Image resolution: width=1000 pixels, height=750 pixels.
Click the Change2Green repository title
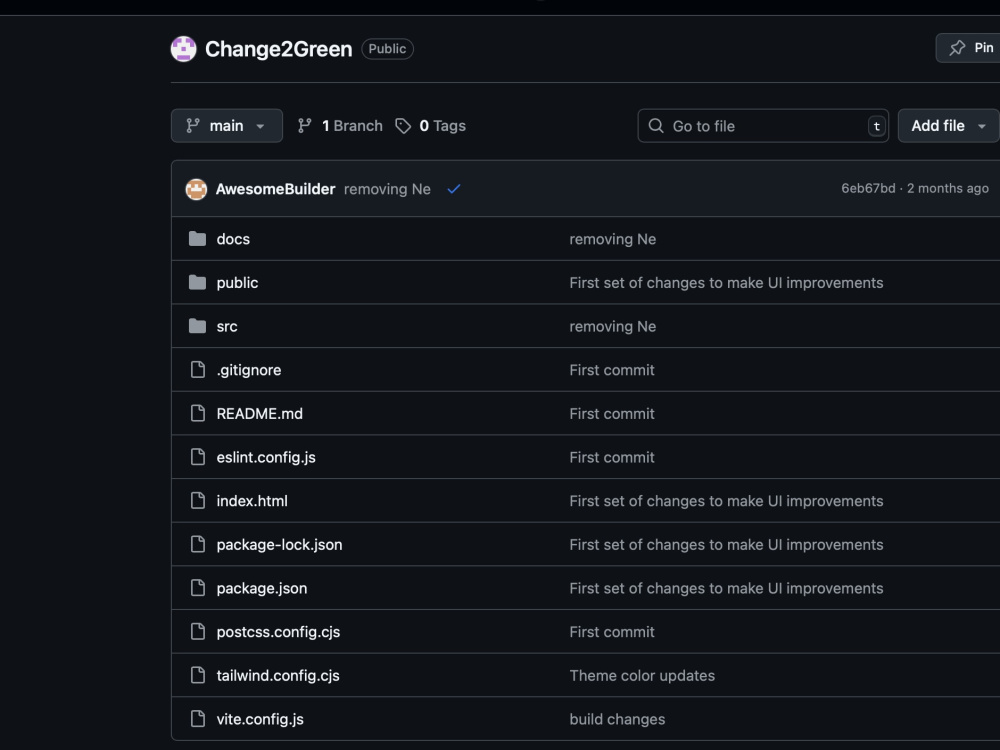click(278, 49)
